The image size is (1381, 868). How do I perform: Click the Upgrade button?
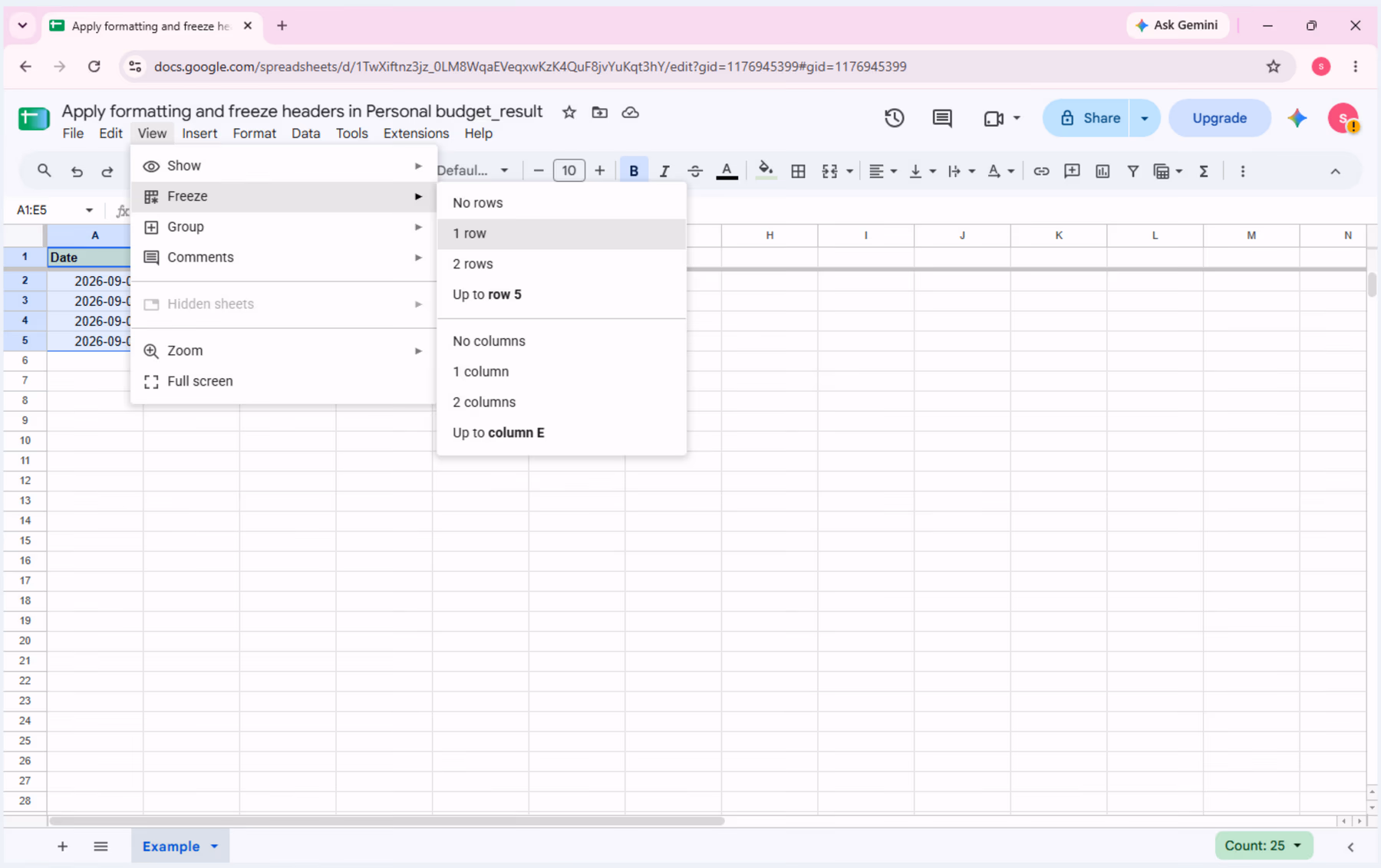tap(1219, 118)
